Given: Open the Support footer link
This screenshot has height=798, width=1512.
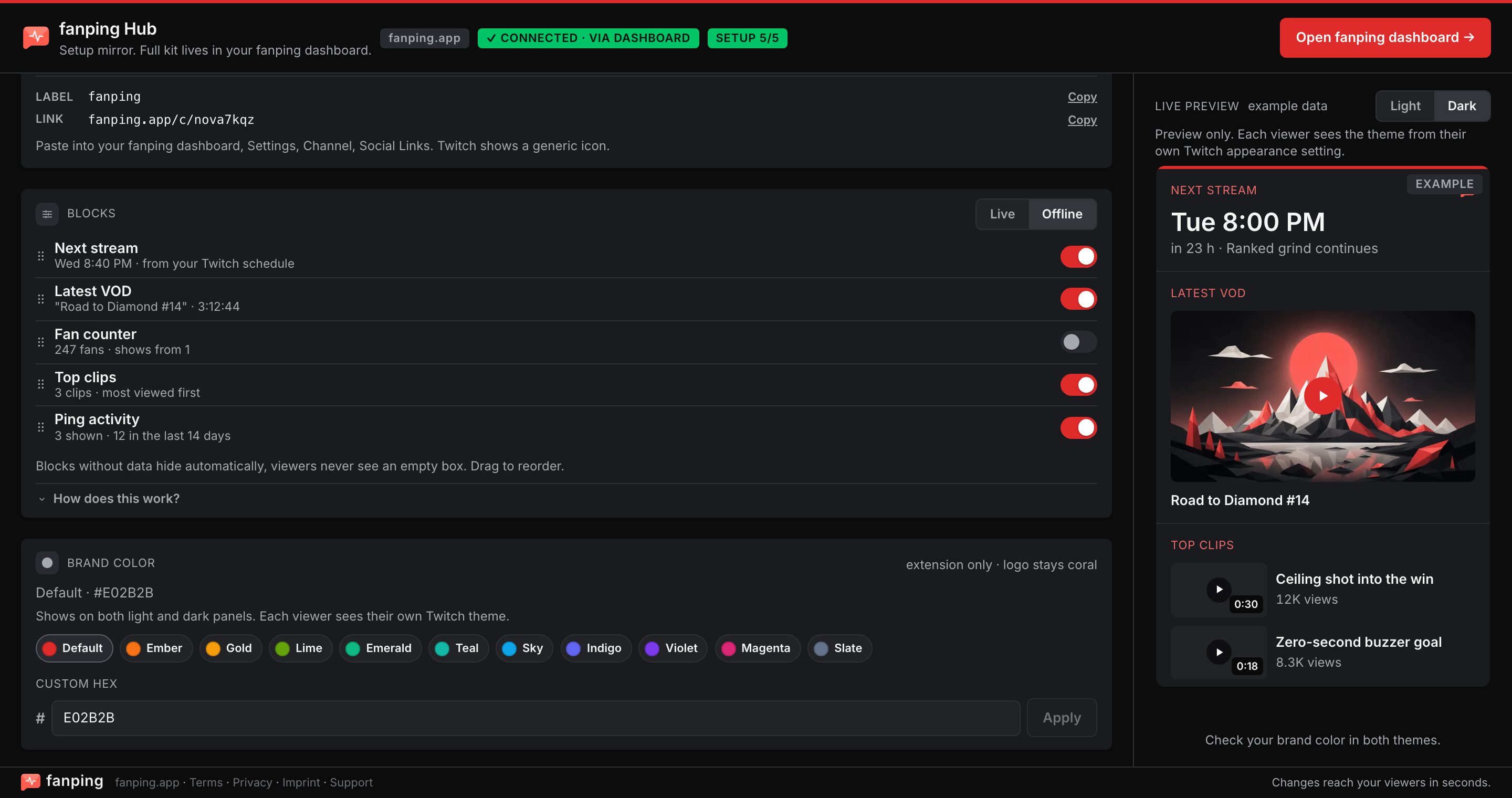Looking at the screenshot, I should 351,782.
